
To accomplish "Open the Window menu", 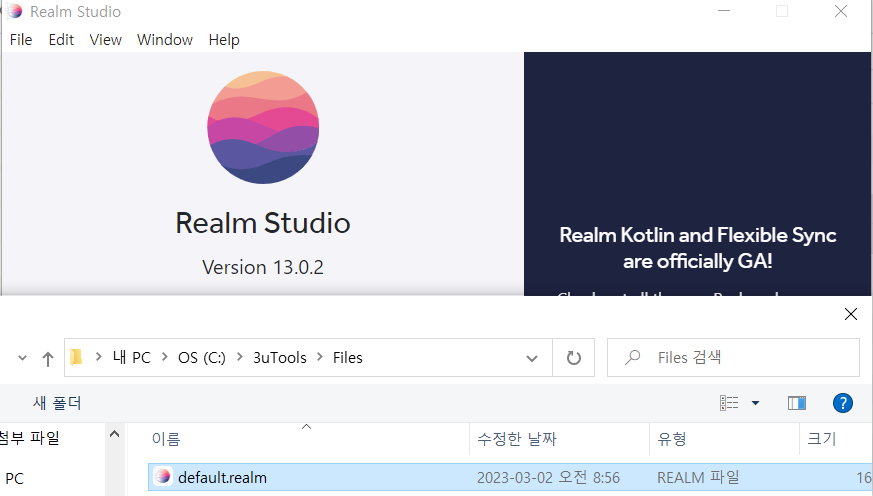I will (165, 40).
